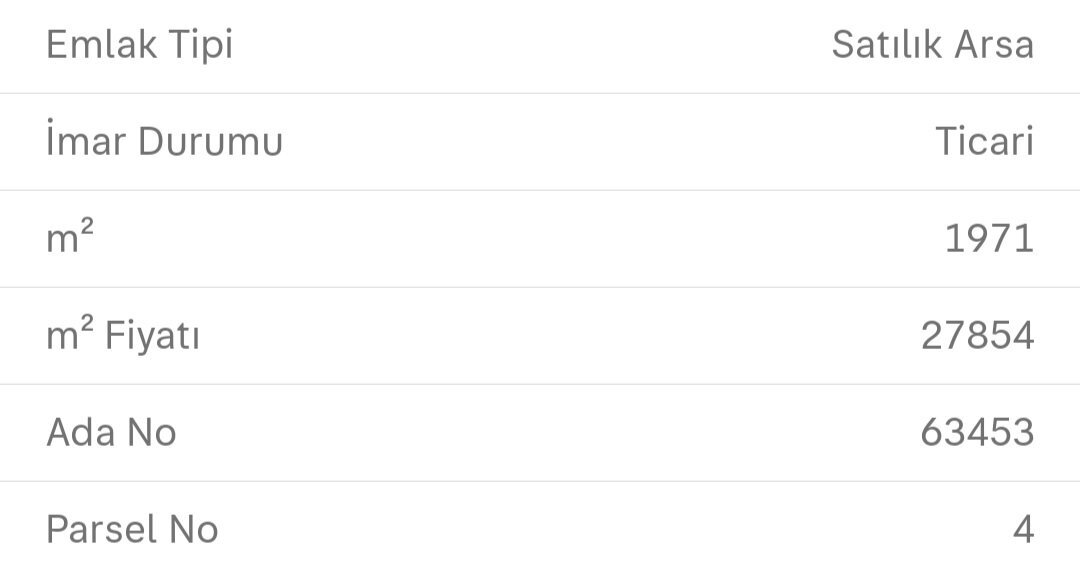This screenshot has height=576, width=1080.
Task: Click the divider line below Emlak Tipi row
Action: [540, 94]
